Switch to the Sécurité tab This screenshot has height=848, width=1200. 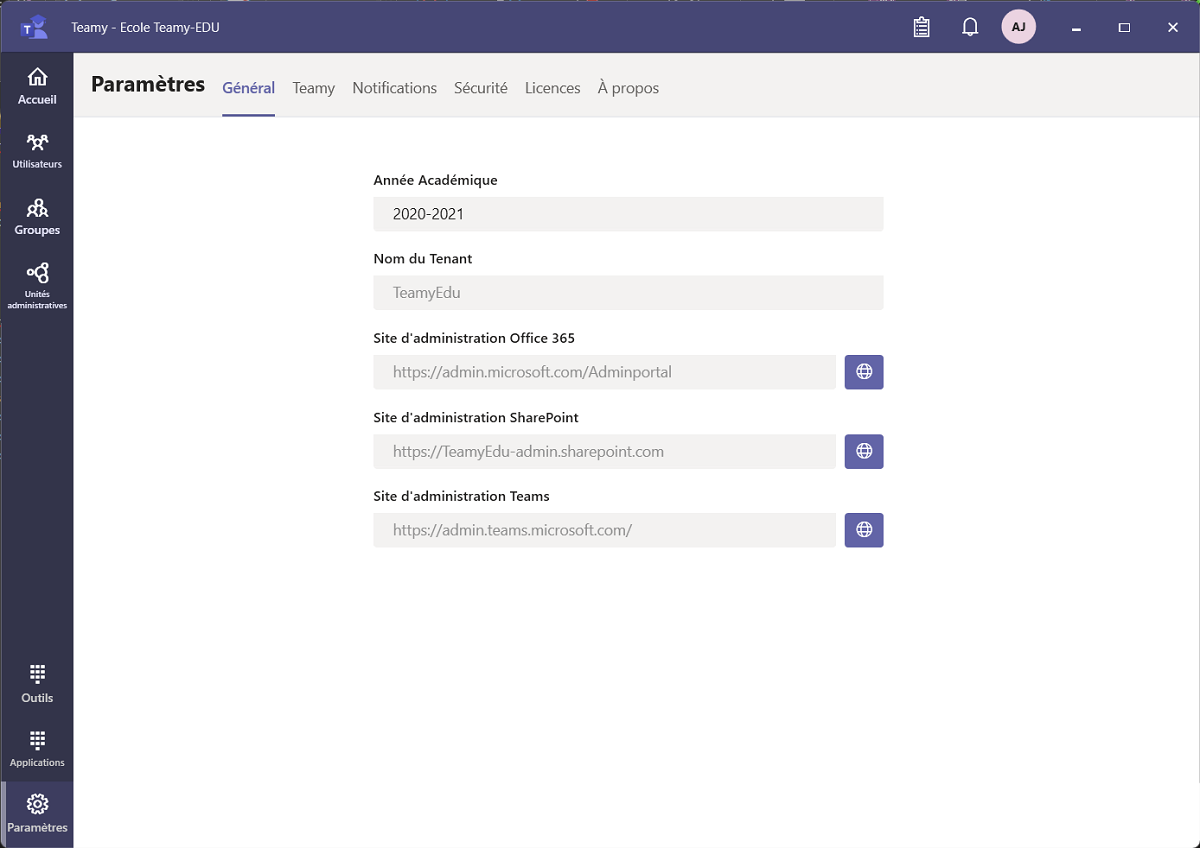(481, 88)
